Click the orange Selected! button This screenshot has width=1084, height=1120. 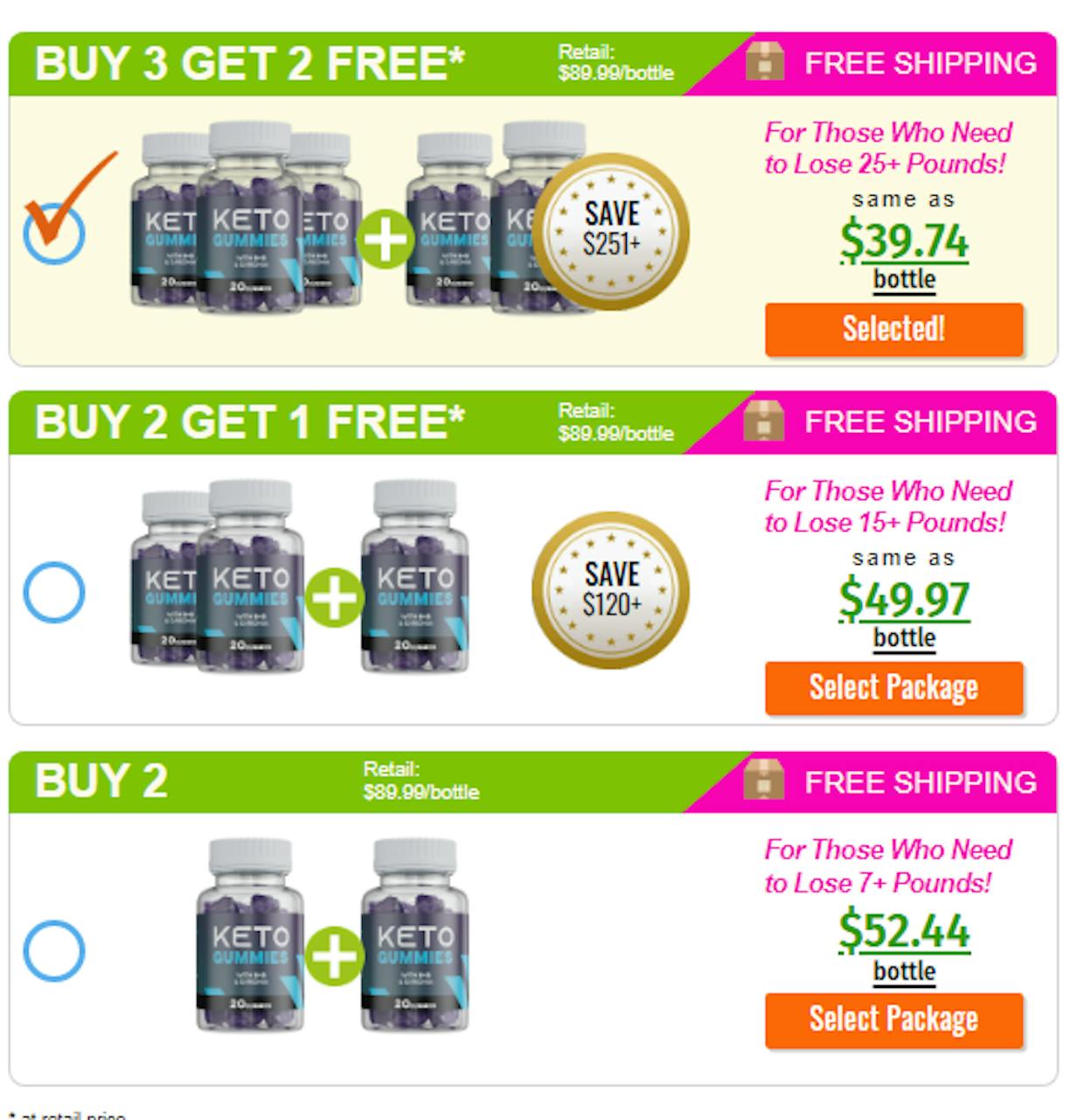point(893,330)
